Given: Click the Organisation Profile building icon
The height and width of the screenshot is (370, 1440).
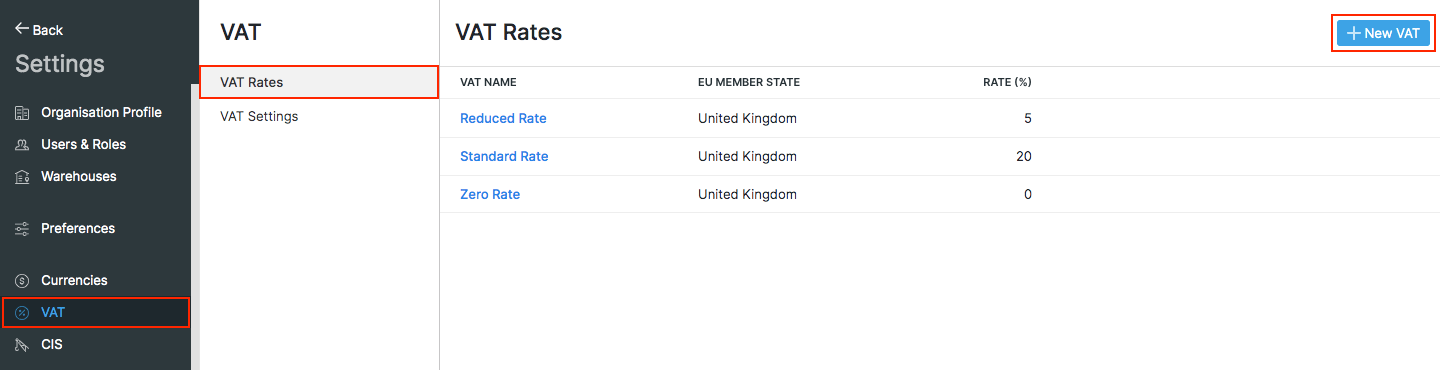Looking at the screenshot, I should [22, 113].
